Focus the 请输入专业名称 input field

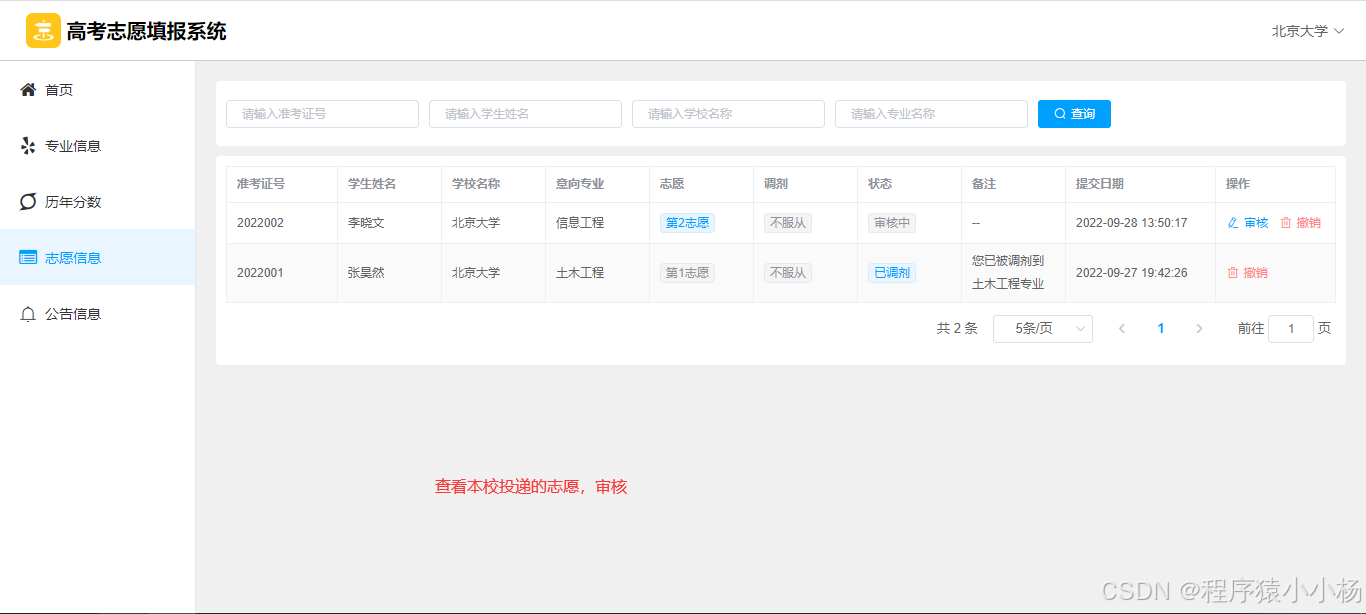[x=931, y=114]
